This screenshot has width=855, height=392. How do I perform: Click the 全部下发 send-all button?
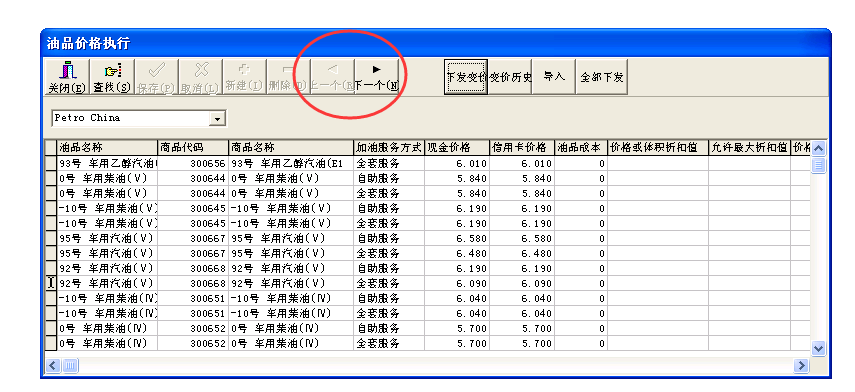601,77
